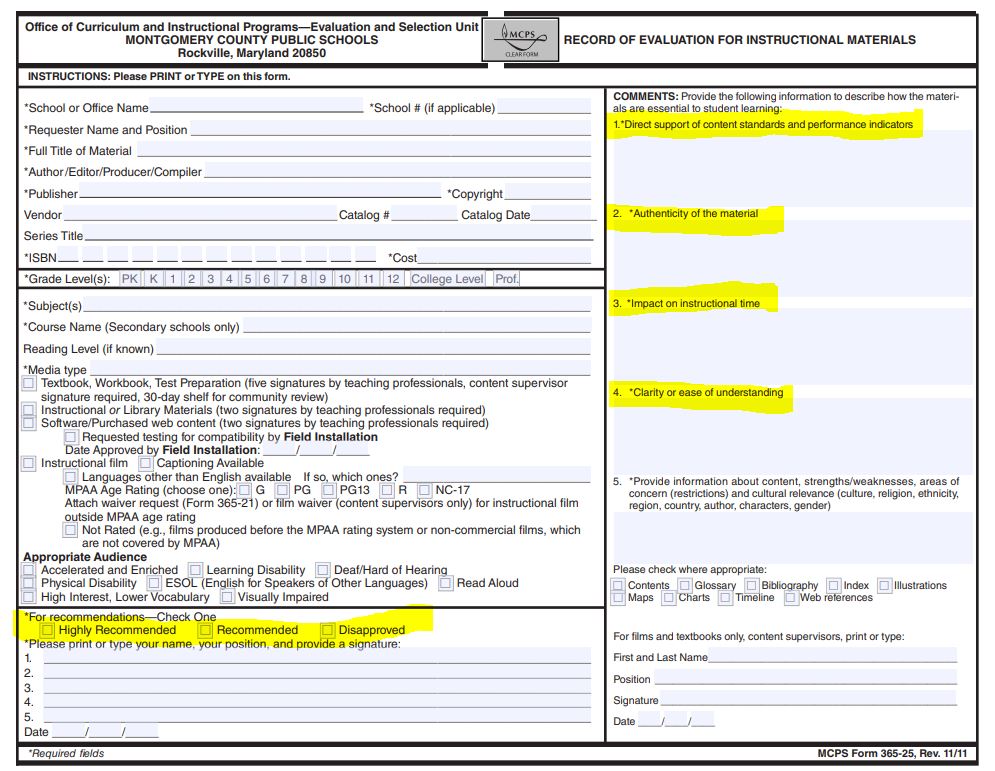Focus the Full Title of Material field
This screenshot has width=995, height=771.
tap(364, 150)
